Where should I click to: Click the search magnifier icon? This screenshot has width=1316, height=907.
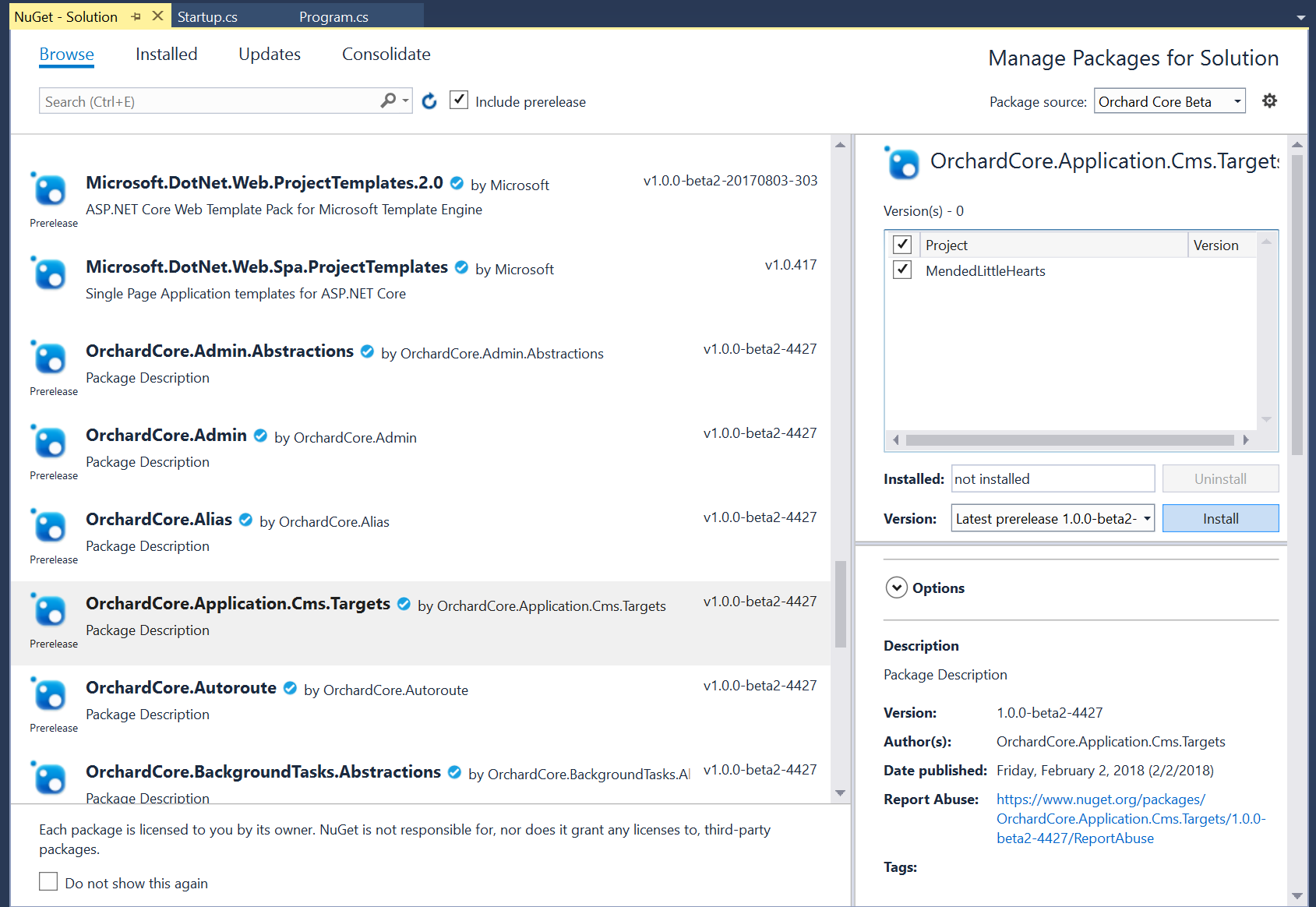click(387, 101)
